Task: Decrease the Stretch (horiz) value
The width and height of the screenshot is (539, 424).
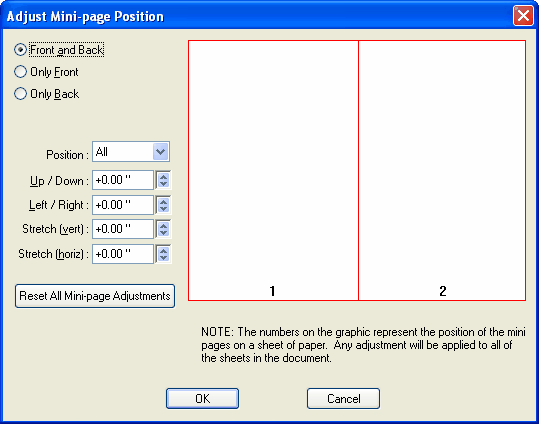Action: click(x=164, y=258)
